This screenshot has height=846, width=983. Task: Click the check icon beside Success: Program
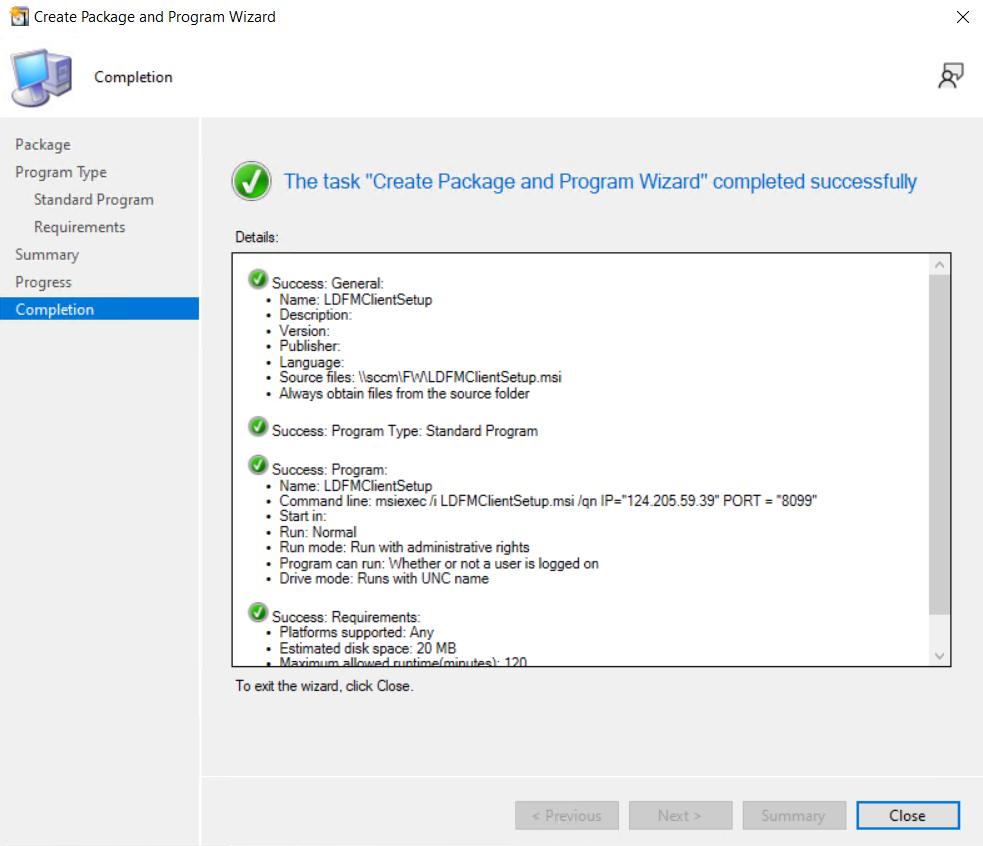coord(258,466)
